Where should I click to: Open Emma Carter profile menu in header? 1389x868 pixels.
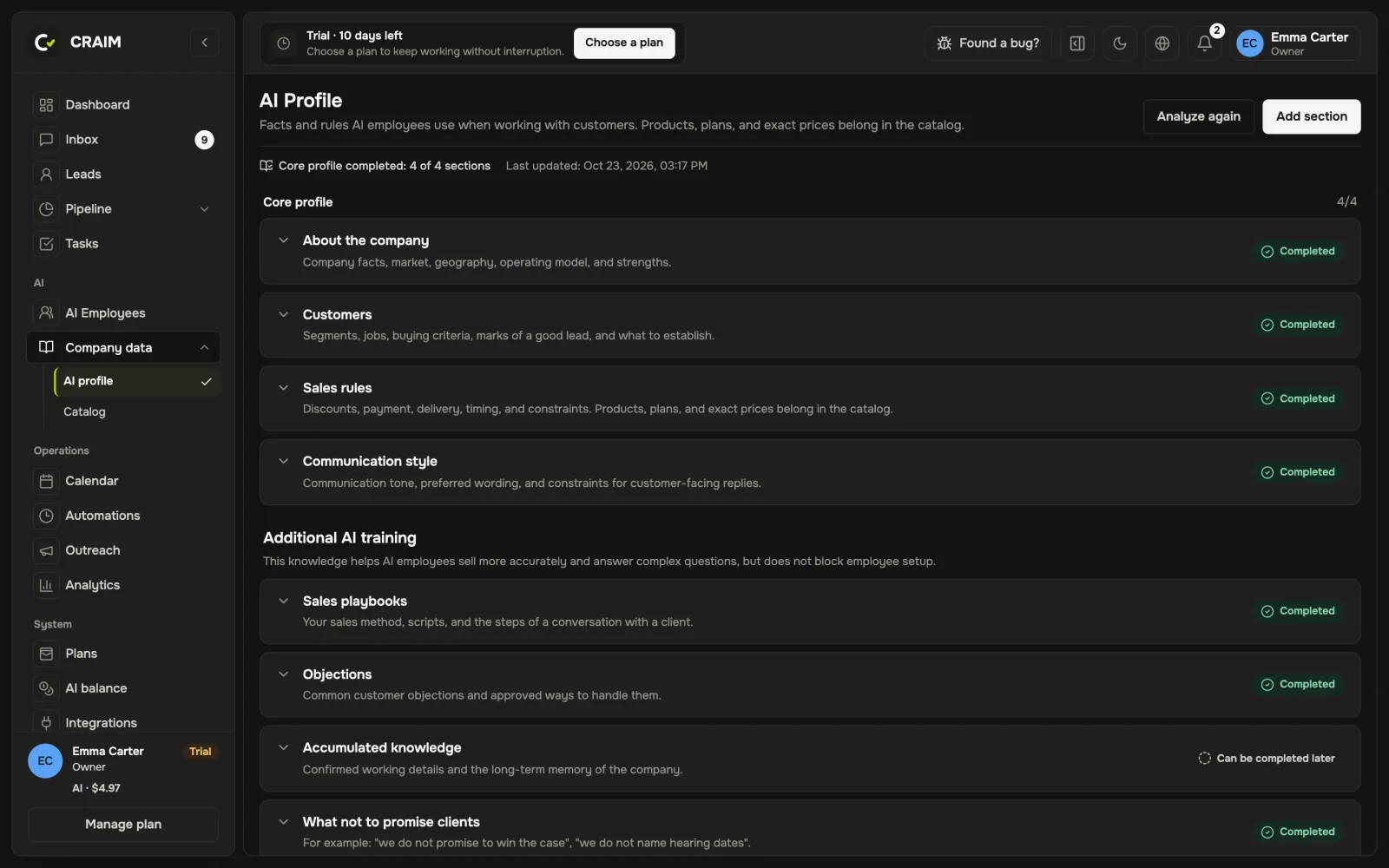[x=1295, y=43]
